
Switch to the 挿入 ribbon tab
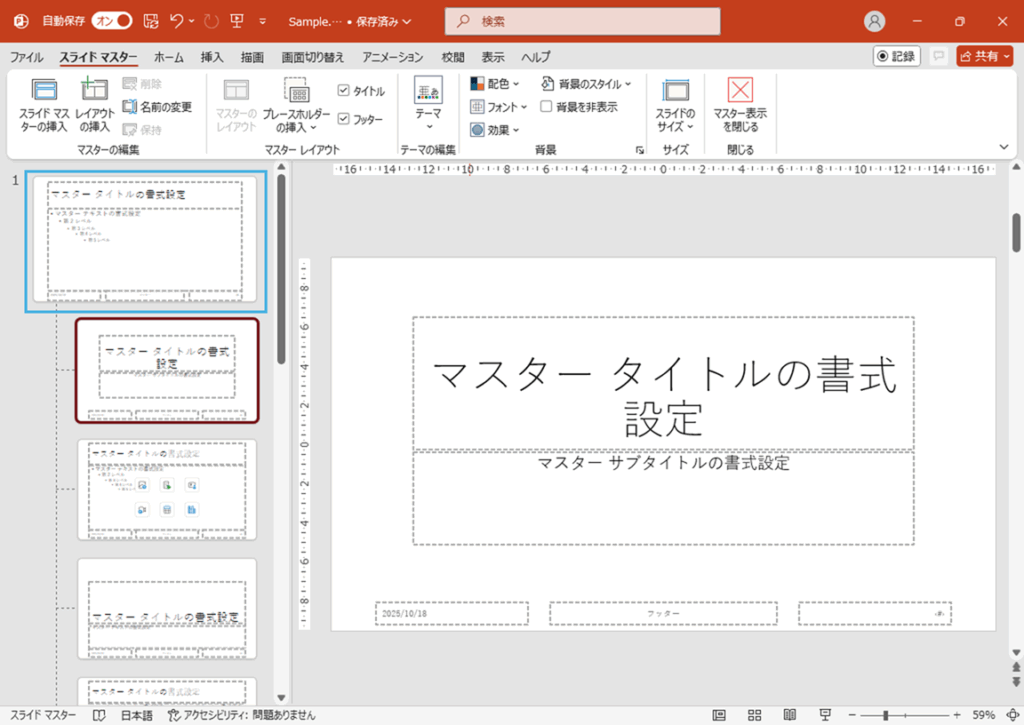[x=210, y=57]
